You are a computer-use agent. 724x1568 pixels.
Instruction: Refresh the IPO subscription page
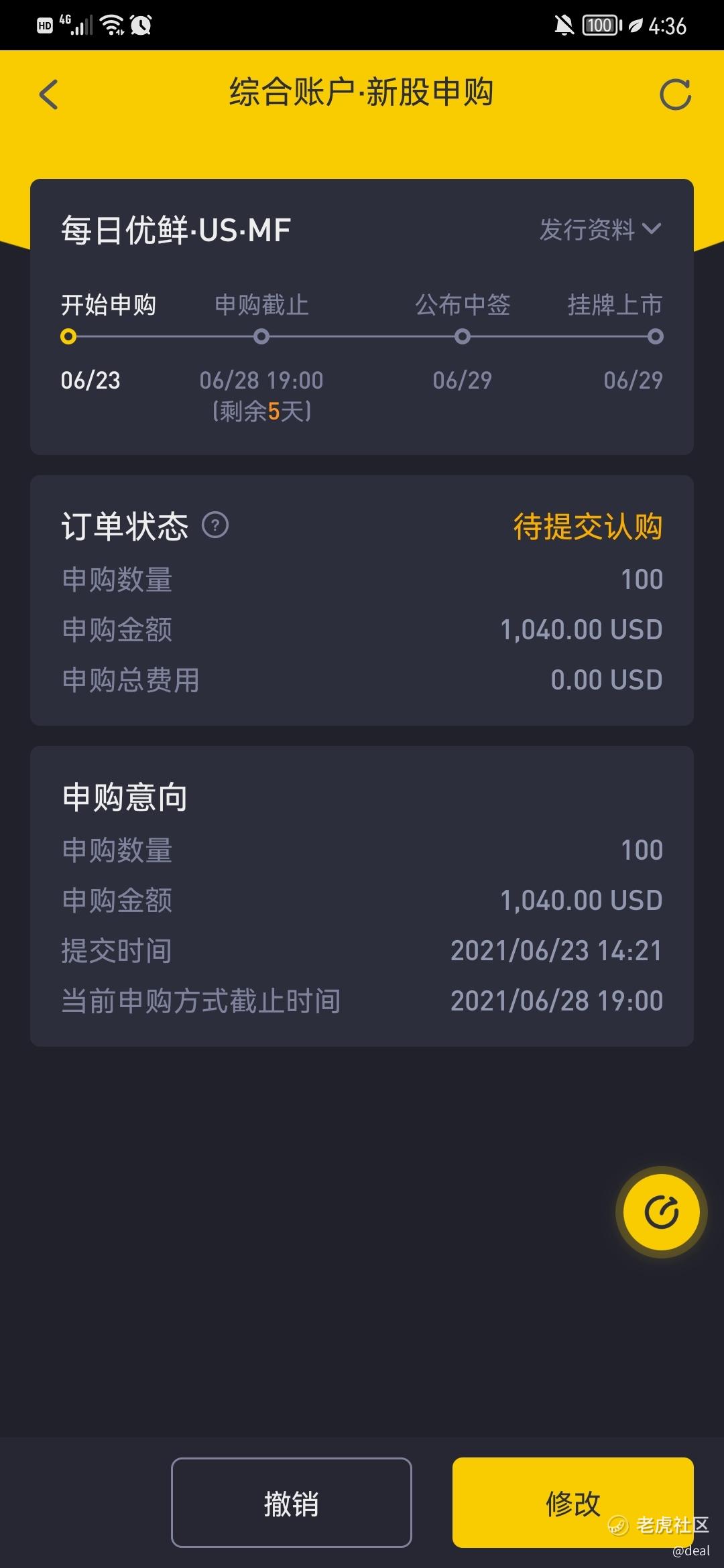point(675,94)
